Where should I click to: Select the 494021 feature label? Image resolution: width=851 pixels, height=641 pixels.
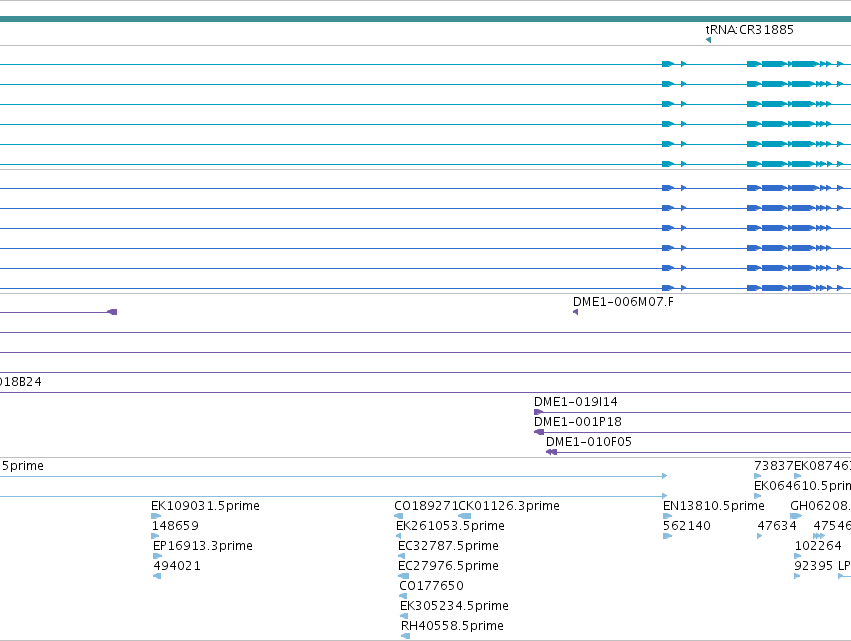pos(177,566)
